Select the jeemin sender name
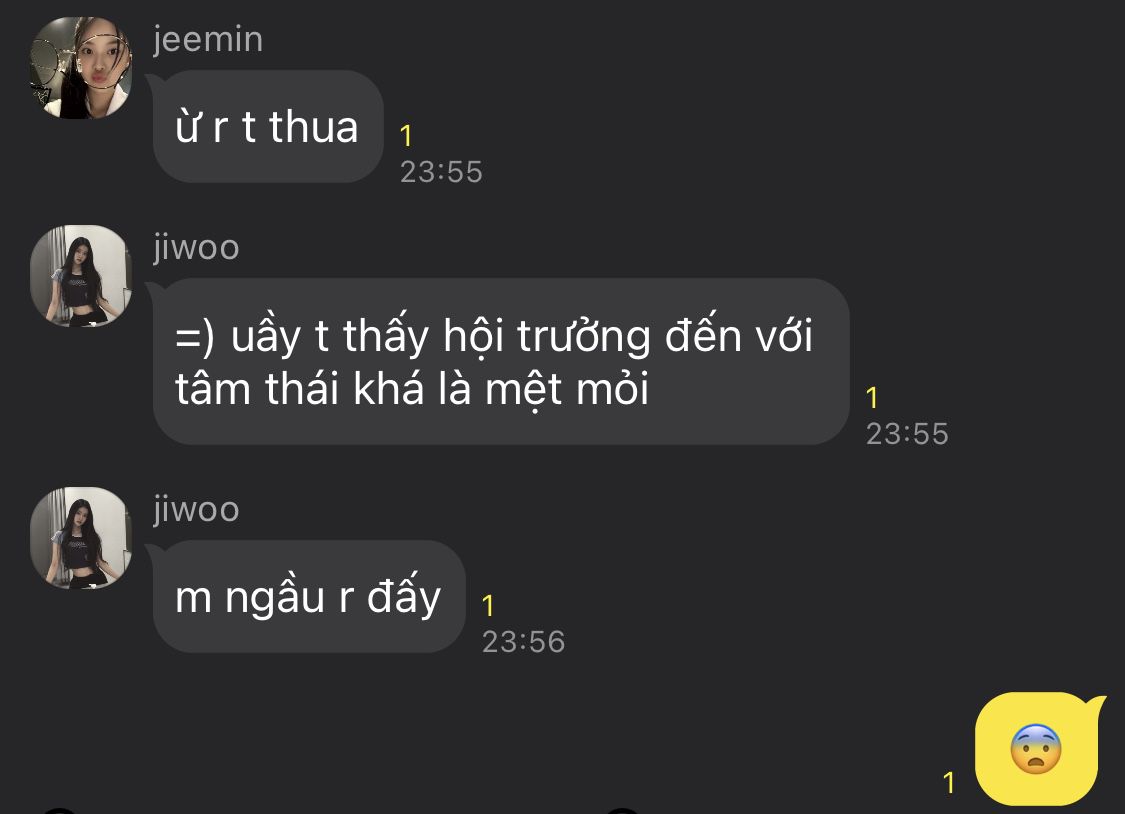This screenshot has height=814, width=1125. tap(208, 39)
